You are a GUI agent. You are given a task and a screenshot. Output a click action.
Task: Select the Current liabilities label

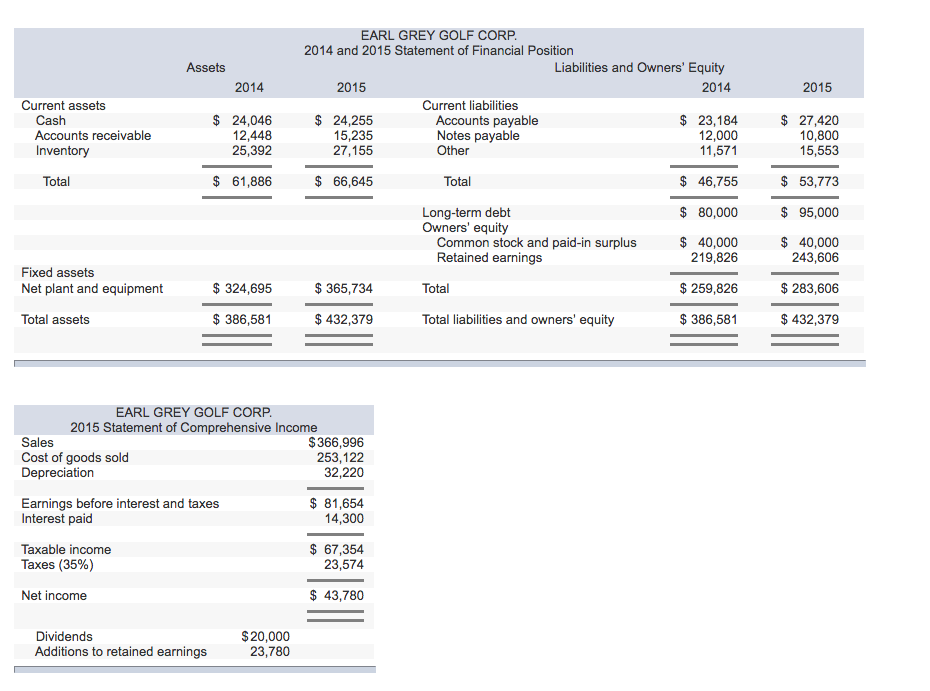click(470, 106)
